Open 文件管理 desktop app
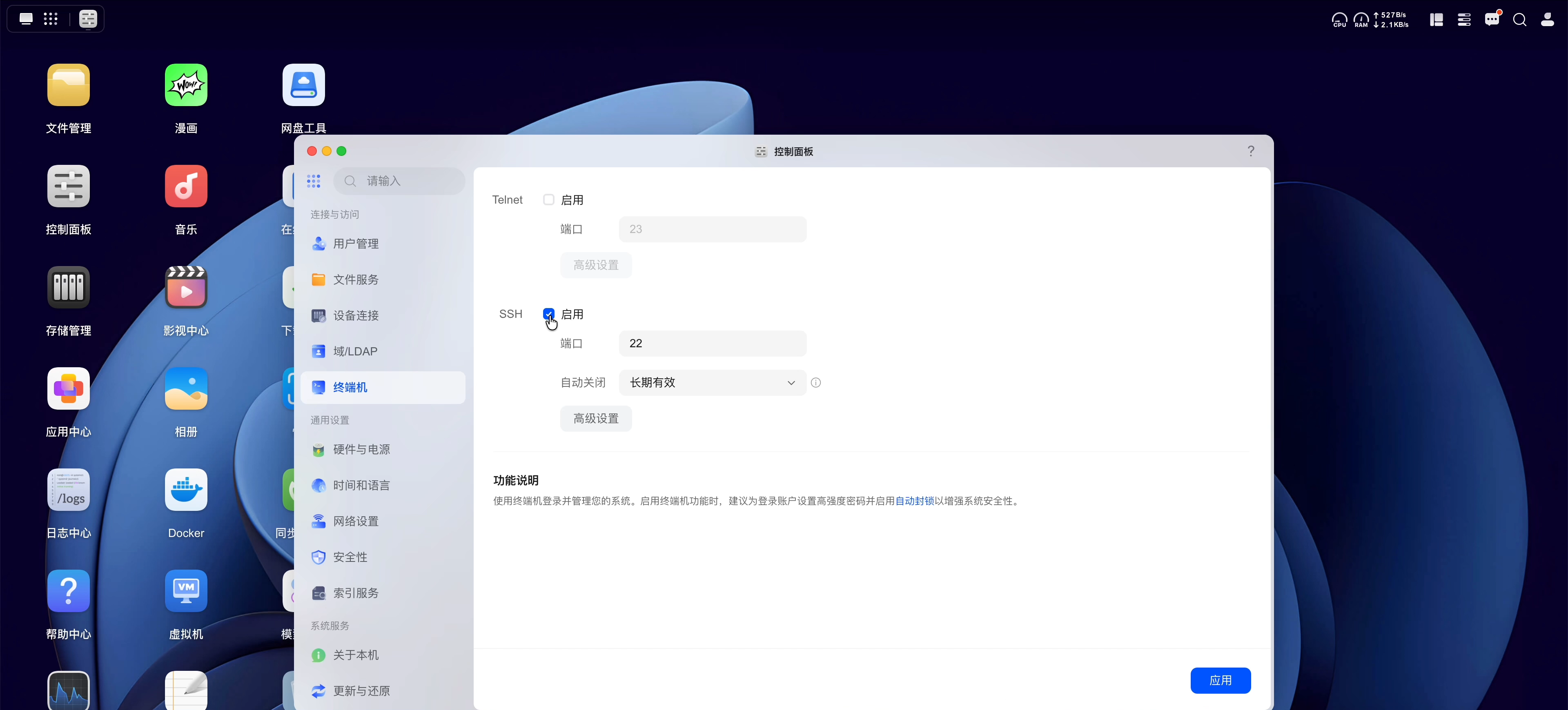This screenshot has width=1568, height=710. click(x=68, y=85)
